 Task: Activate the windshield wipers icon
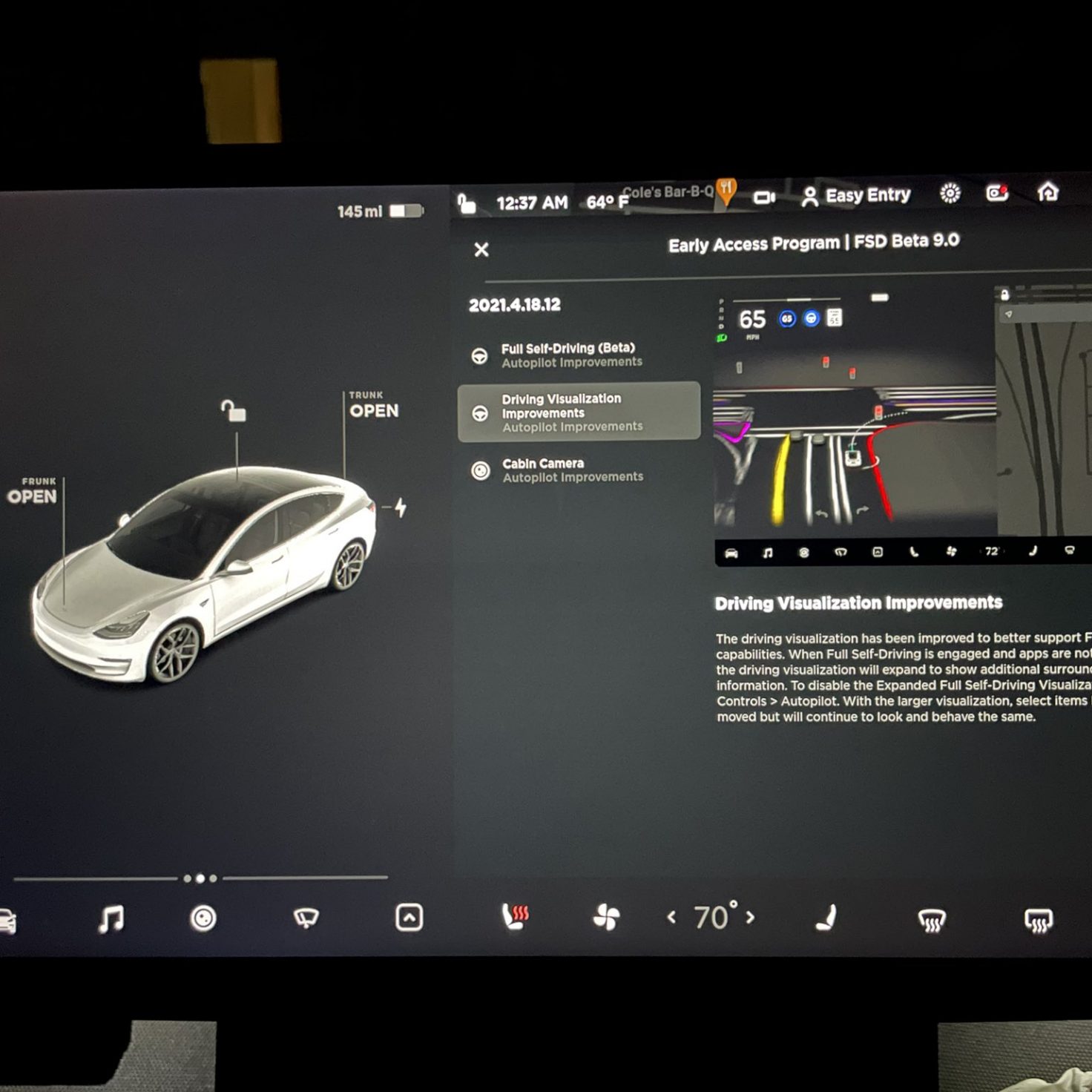pyautogui.click(x=306, y=918)
